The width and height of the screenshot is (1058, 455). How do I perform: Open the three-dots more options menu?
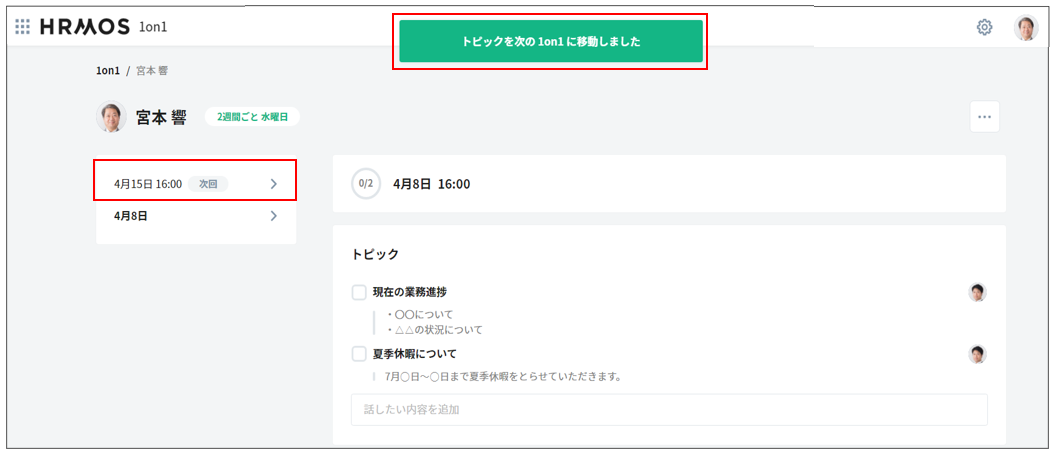click(984, 117)
